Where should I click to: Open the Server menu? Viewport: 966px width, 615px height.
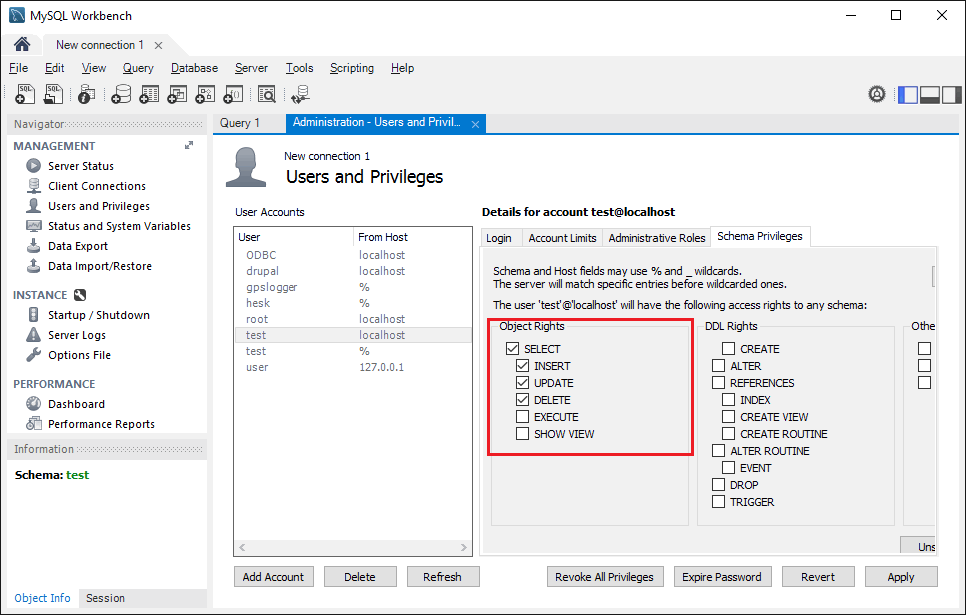click(x=251, y=68)
